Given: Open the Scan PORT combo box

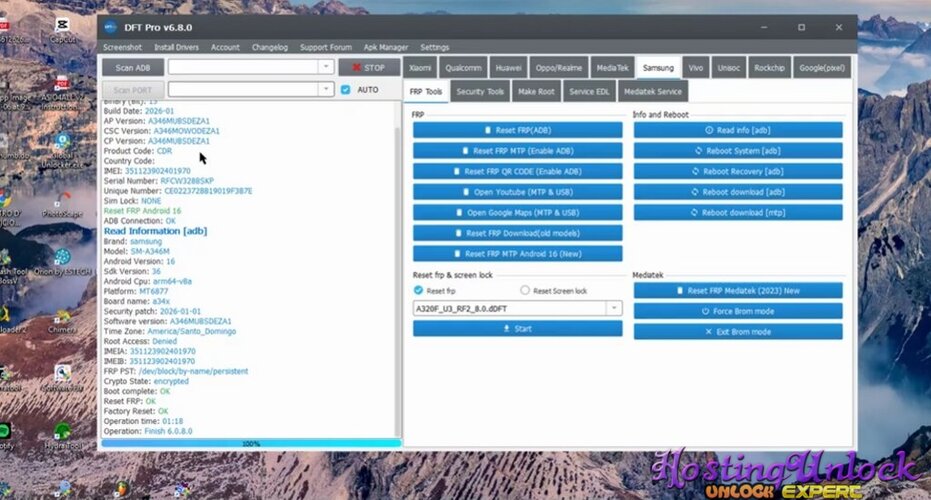Looking at the screenshot, I should pos(325,90).
